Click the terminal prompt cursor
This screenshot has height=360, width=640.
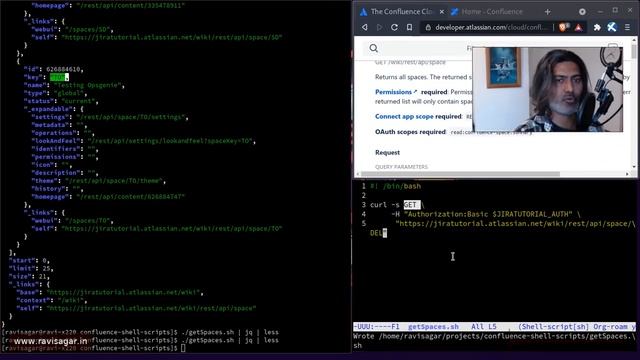click(183, 348)
